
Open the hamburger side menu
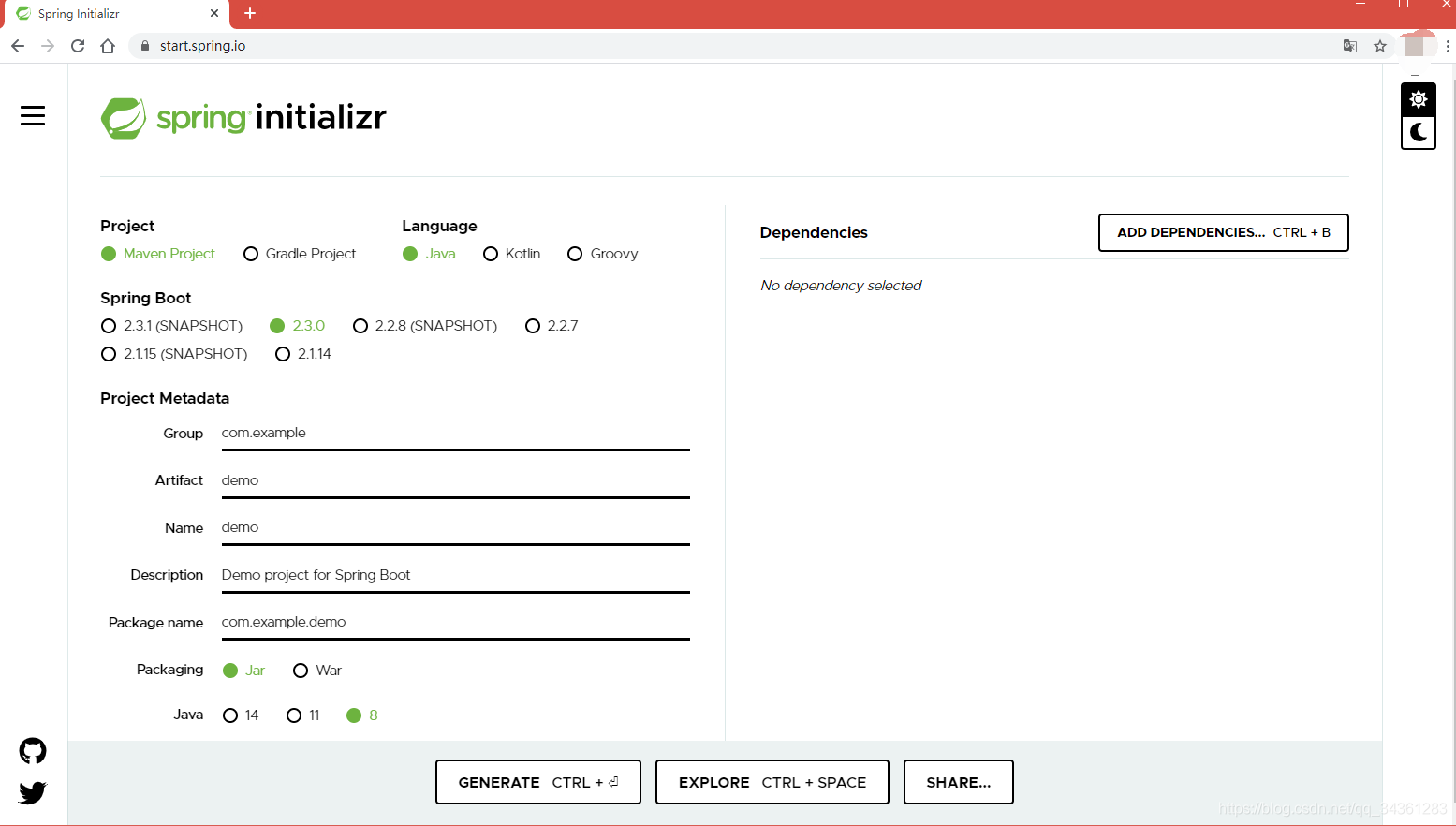(33, 115)
